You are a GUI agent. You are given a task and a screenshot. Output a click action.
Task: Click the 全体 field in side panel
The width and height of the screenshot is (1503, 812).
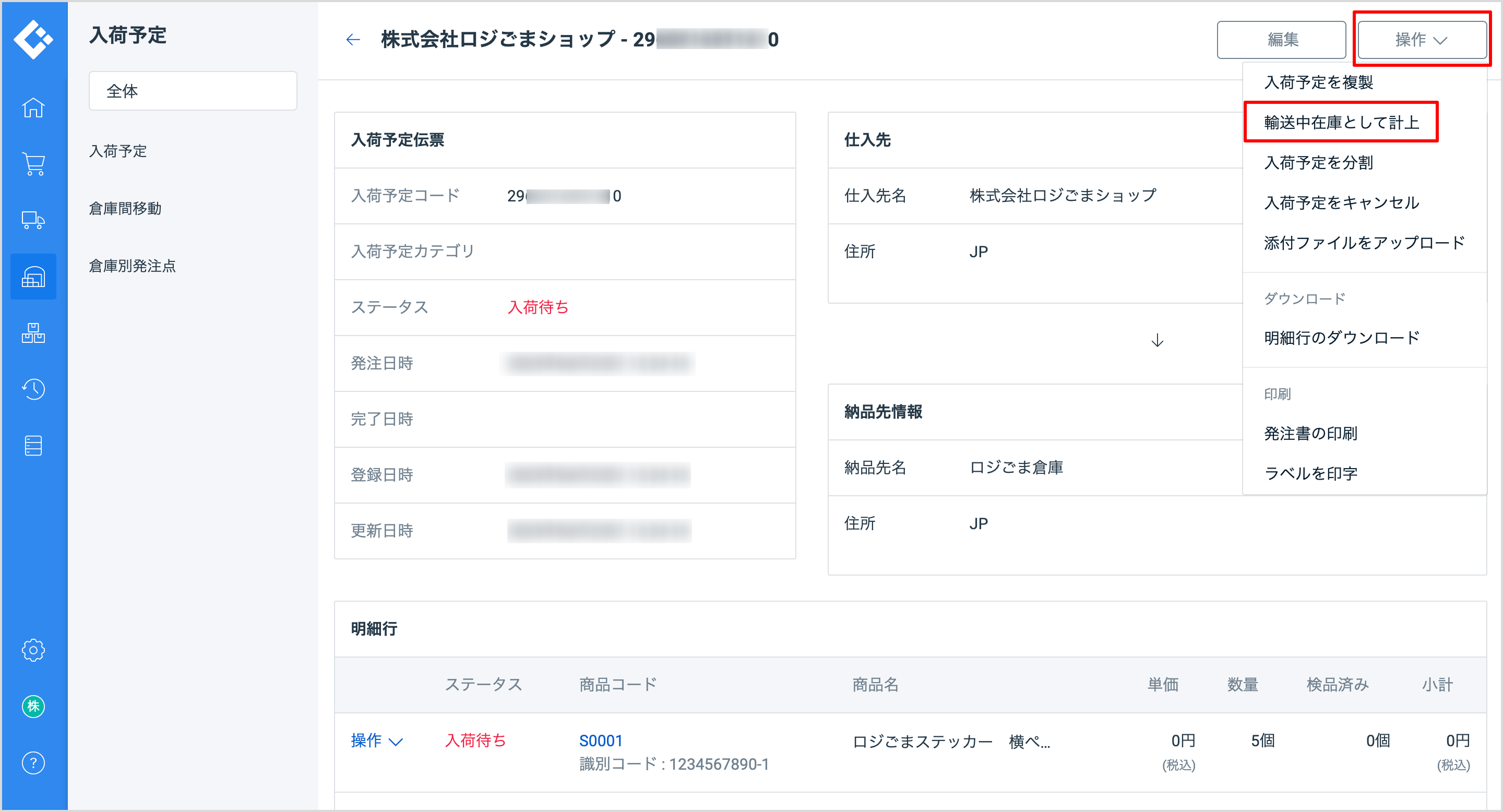coord(193,91)
